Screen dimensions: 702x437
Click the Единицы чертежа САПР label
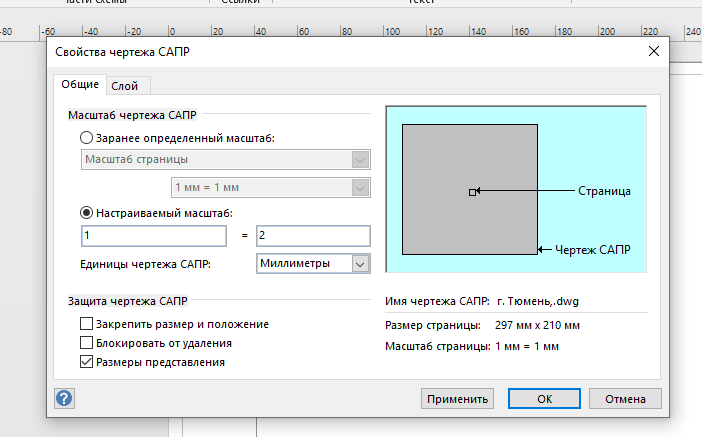(x=146, y=264)
